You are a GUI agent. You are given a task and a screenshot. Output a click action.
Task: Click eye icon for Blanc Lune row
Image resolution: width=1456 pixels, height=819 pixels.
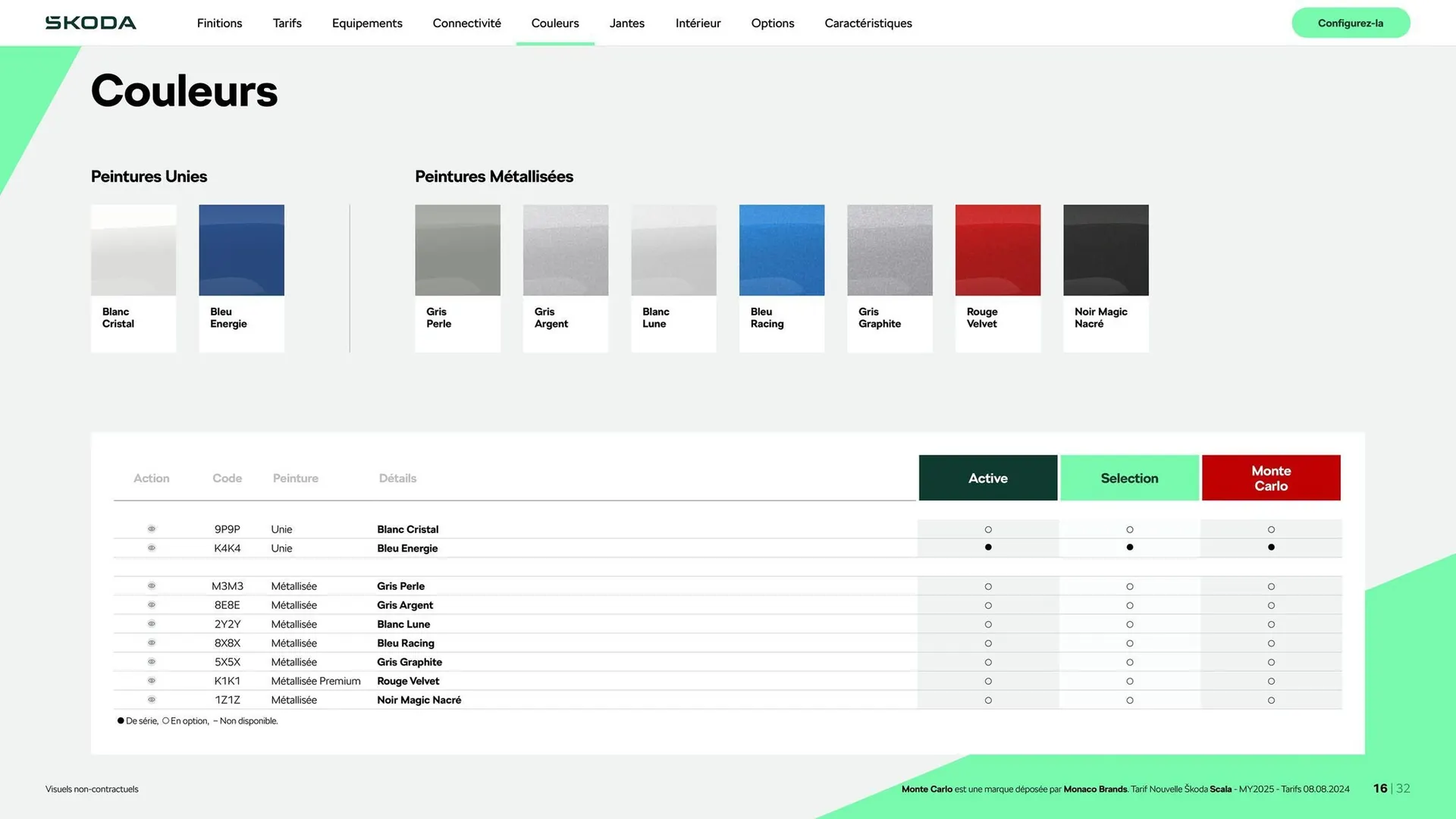point(152,624)
